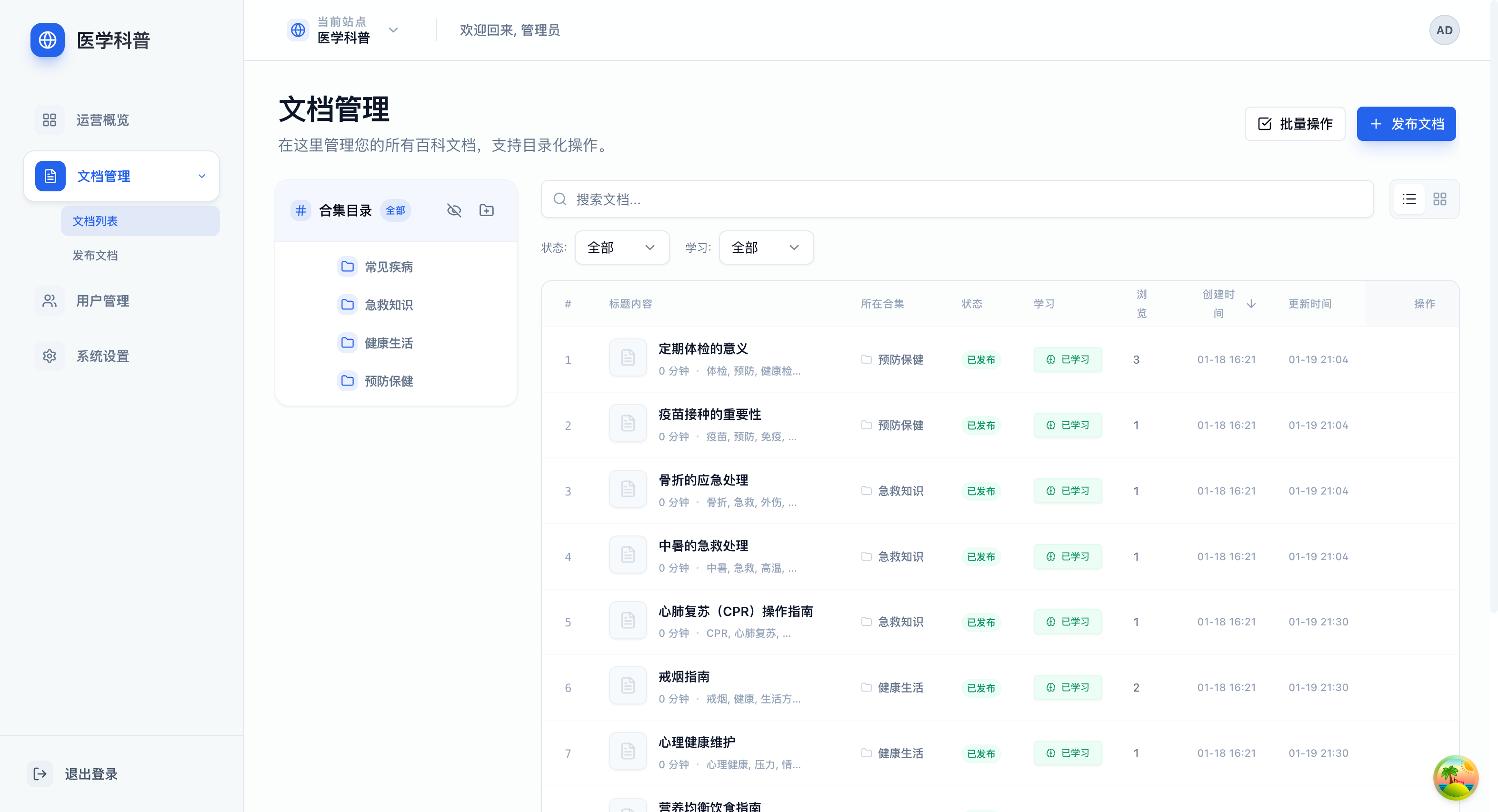Switch to grid view above the document table
This screenshot has width=1498, height=812.
point(1440,199)
